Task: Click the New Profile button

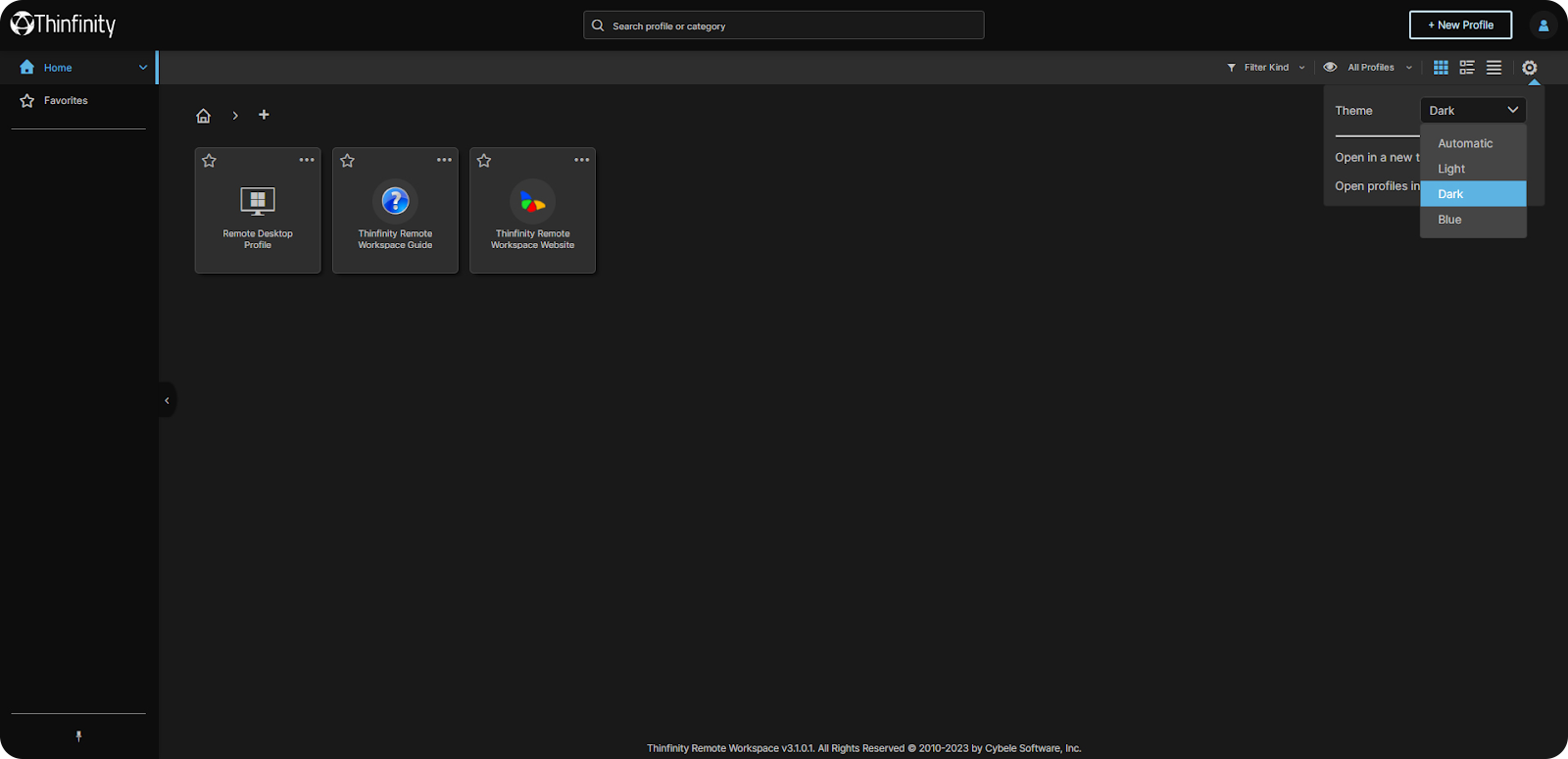Action: [1460, 25]
